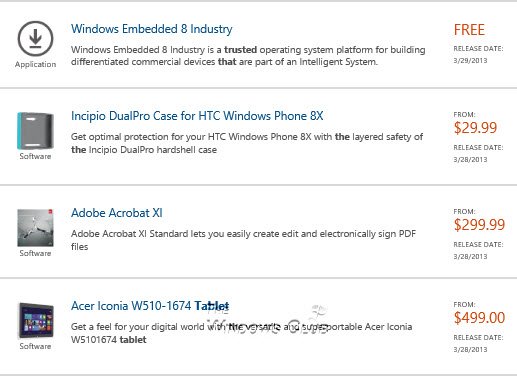Click the Incipio DualPro hardshell case description
Viewport: 517px width, 376px height.
[247, 143]
